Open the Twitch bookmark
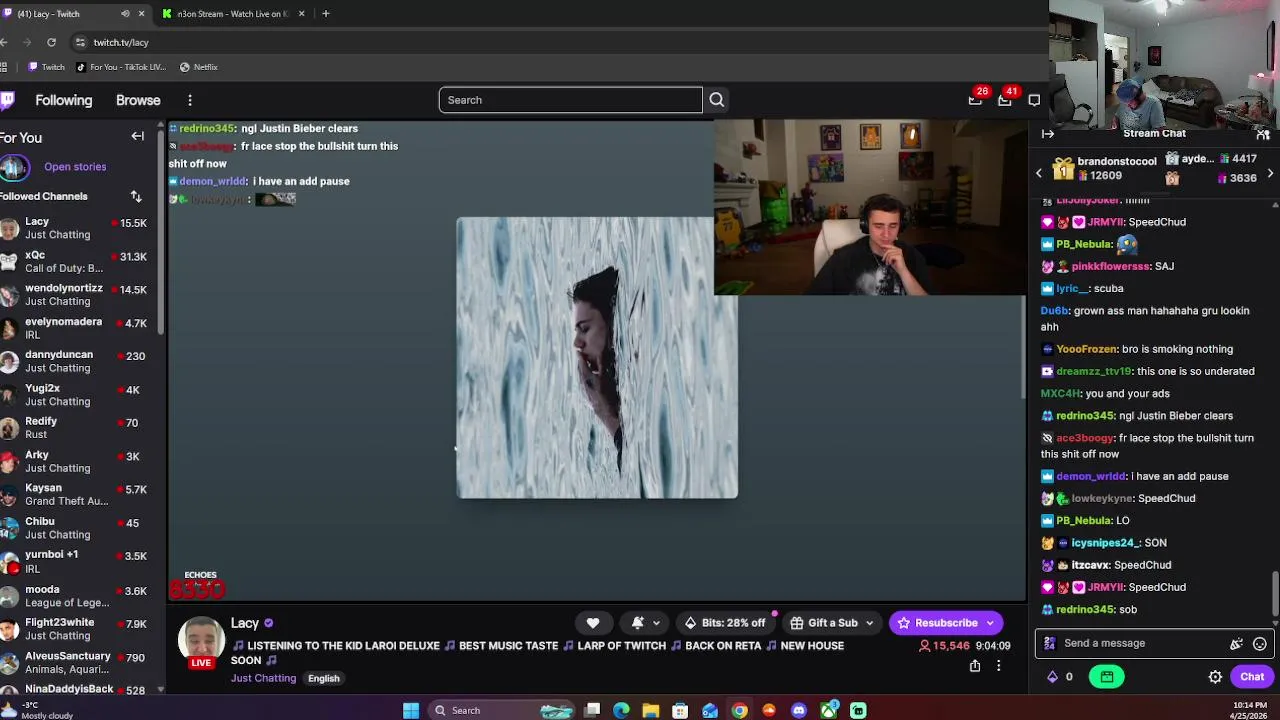Image resolution: width=1280 pixels, height=720 pixels. point(46,67)
